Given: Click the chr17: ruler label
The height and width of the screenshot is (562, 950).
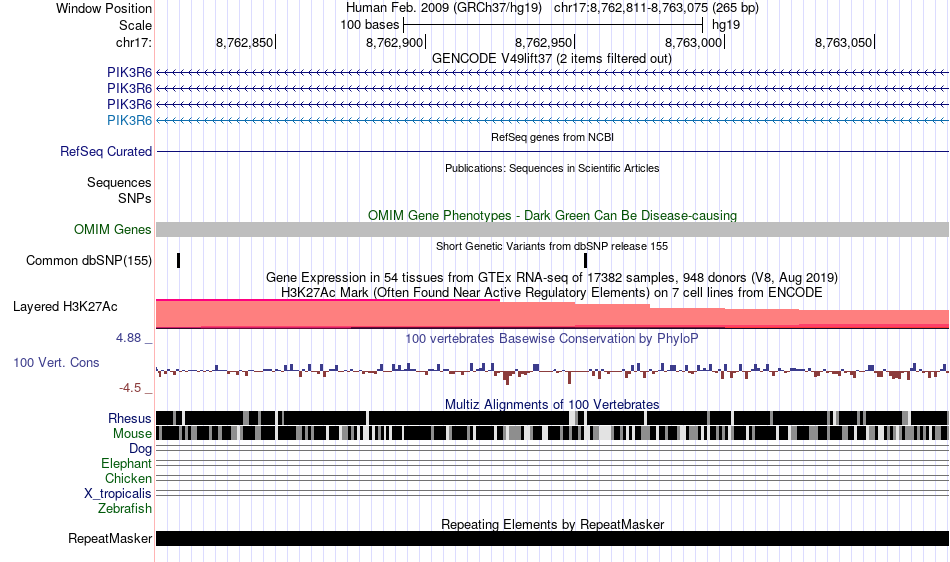Looking at the screenshot, I should [133, 42].
